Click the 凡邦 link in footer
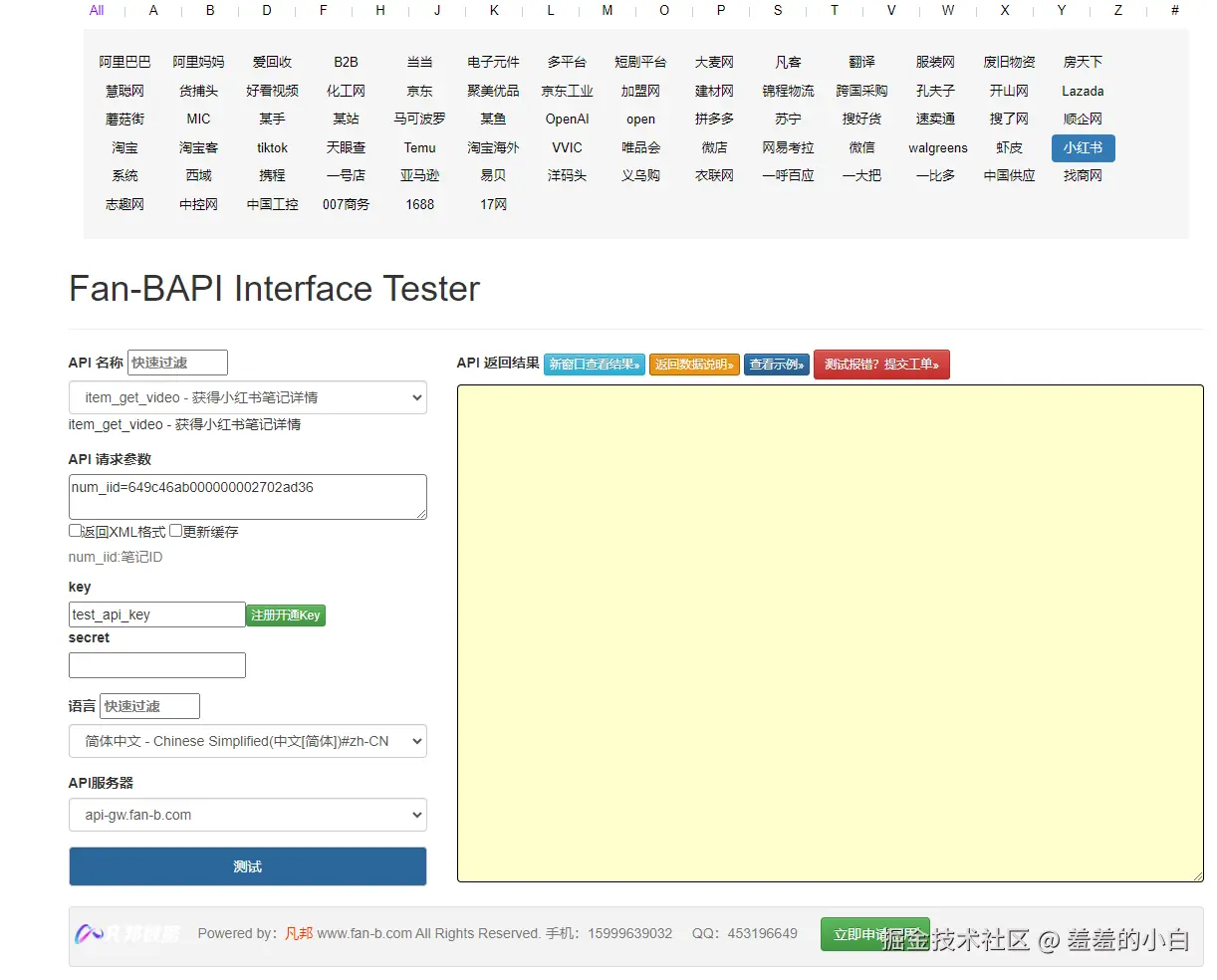1217x980 pixels. 299,933
